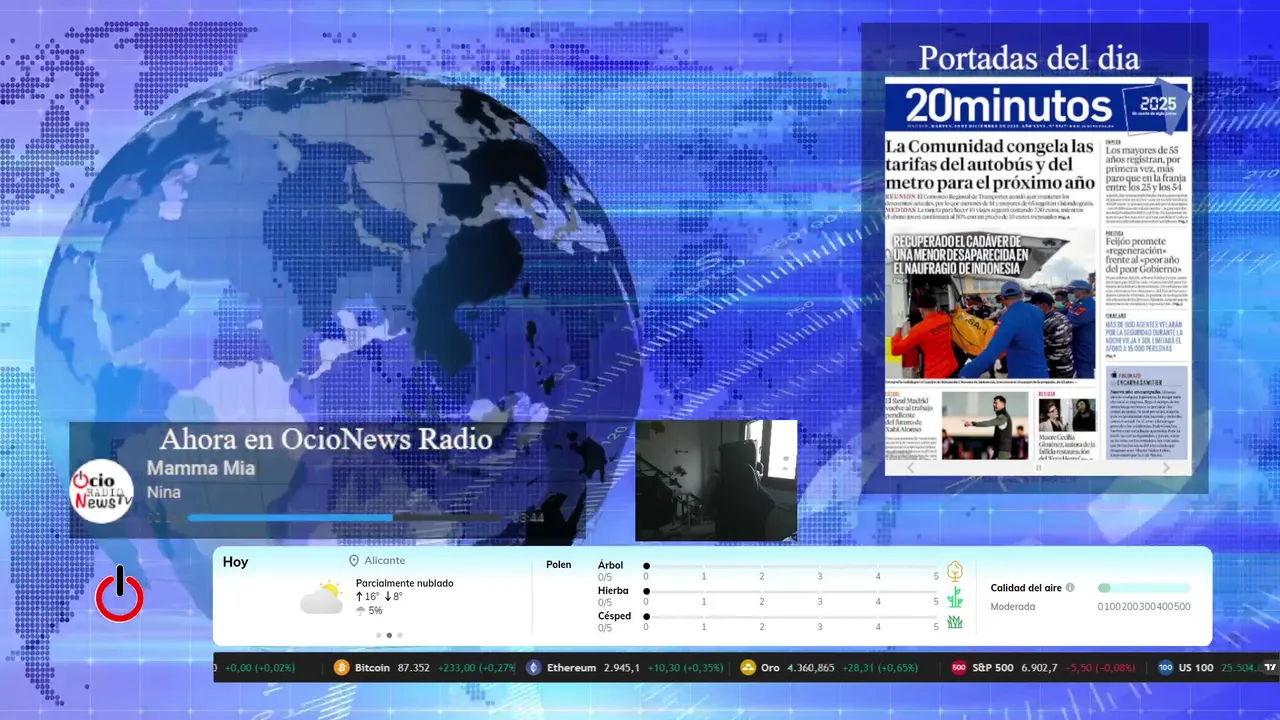The height and width of the screenshot is (720, 1280).
Task: Click the Oro gold icon in ticker
Action: coord(748,668)
